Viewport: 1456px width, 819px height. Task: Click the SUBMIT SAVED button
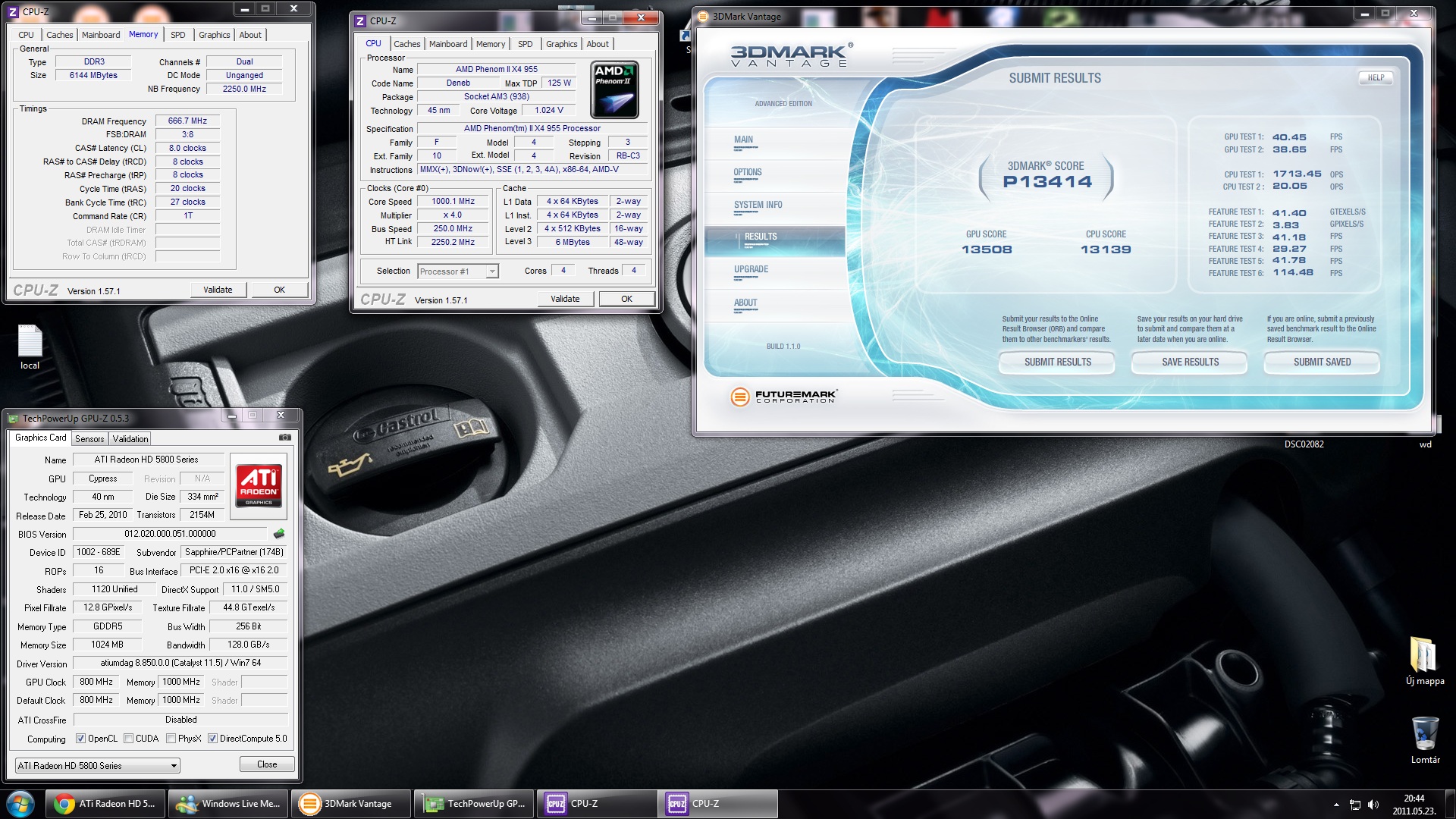click(x=1322, y=362)
